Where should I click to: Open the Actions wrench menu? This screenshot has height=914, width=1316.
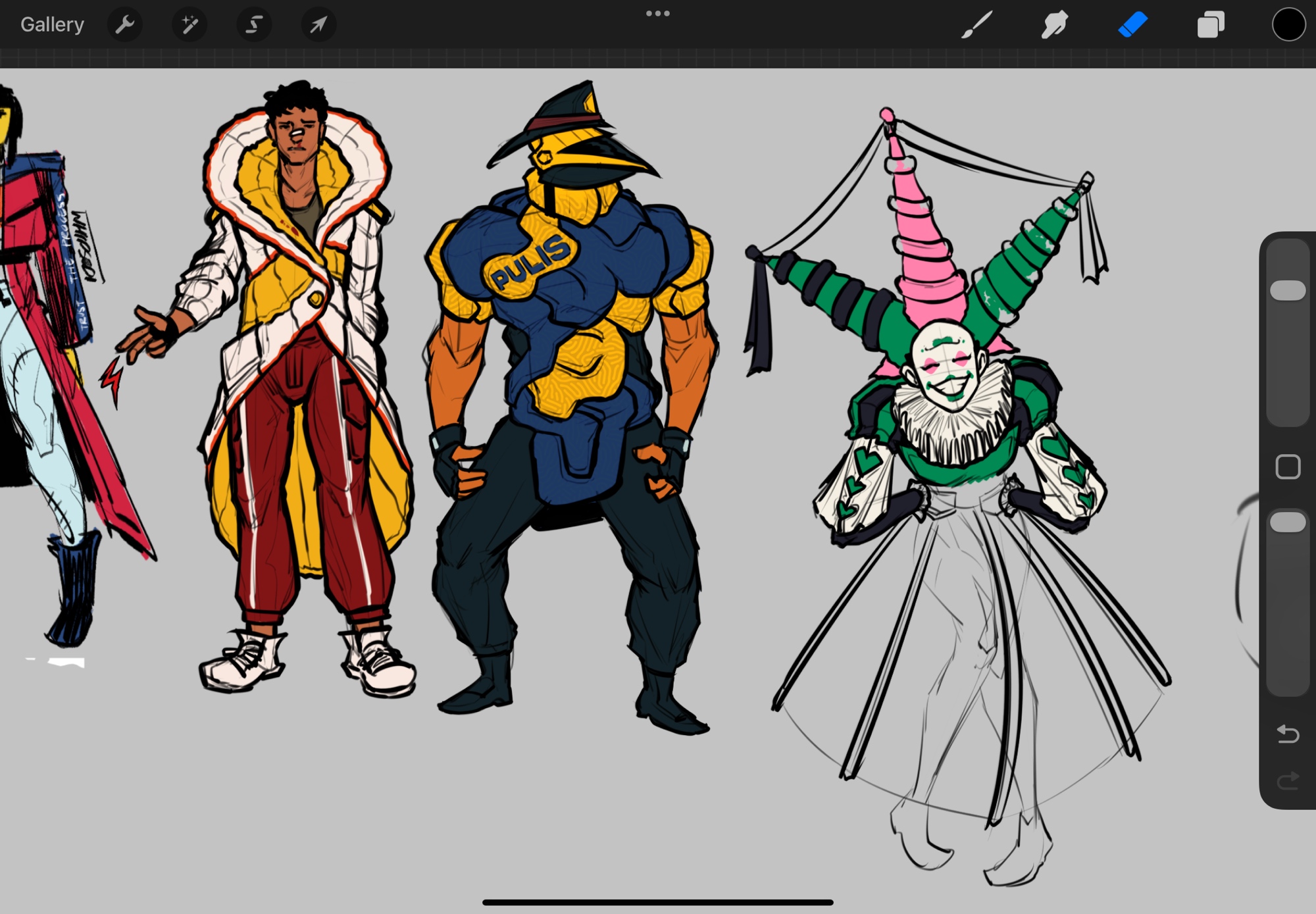124,24
